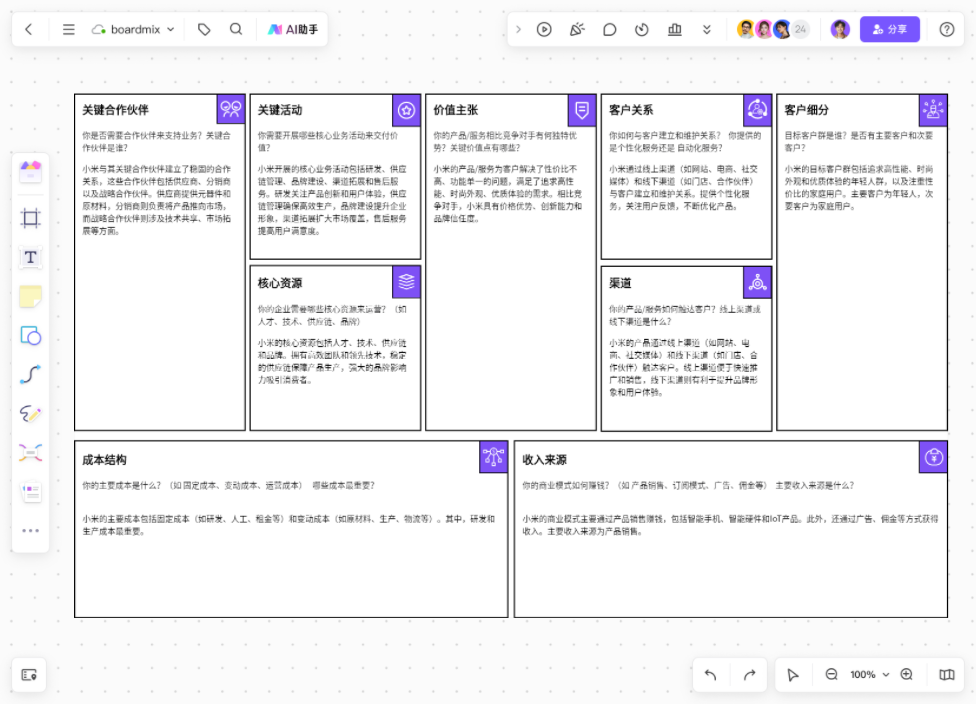Select the Shapes tool
976x704 pixels.
[30, 336]
